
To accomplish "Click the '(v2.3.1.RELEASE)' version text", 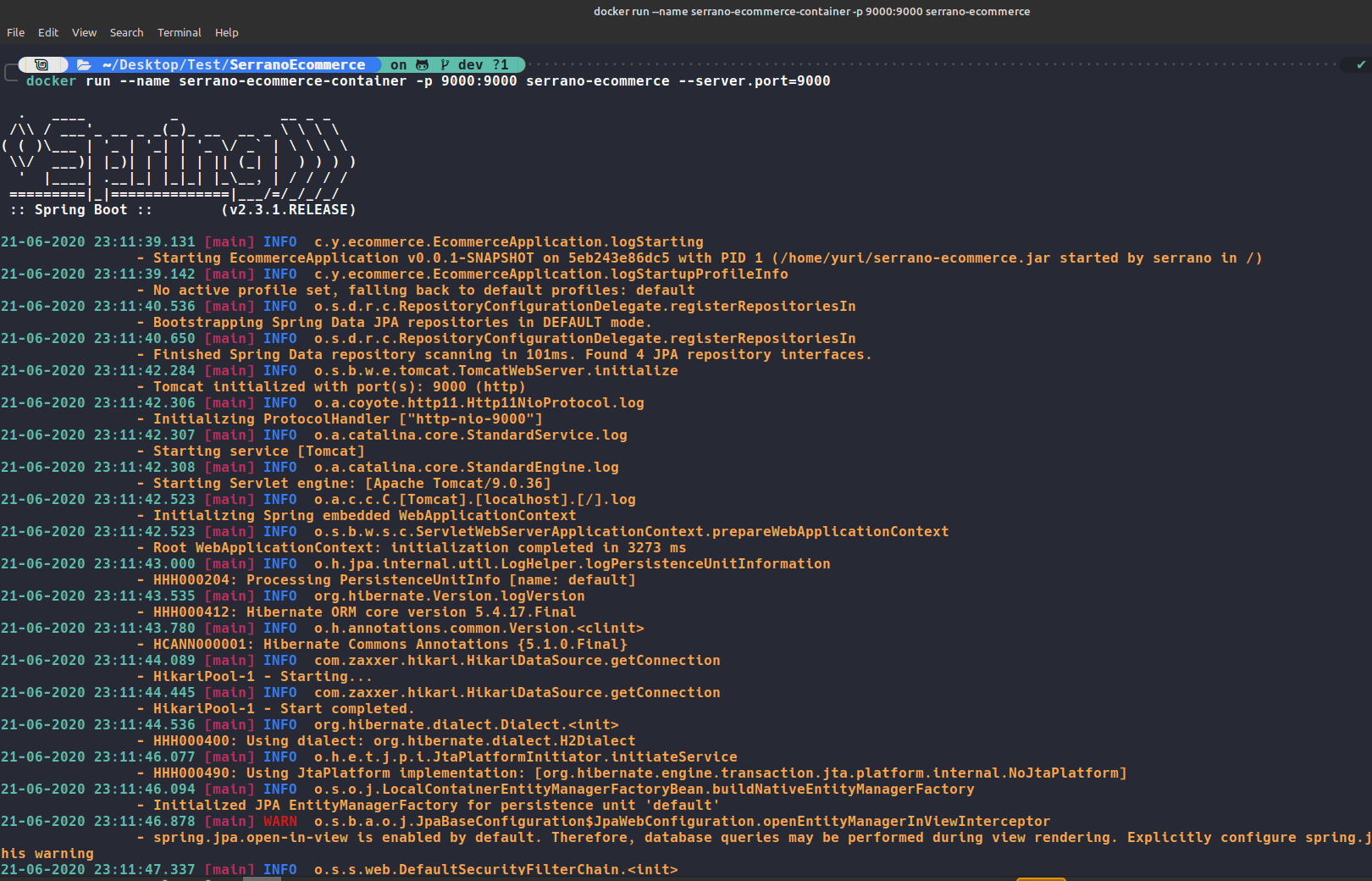I will 289,209.
